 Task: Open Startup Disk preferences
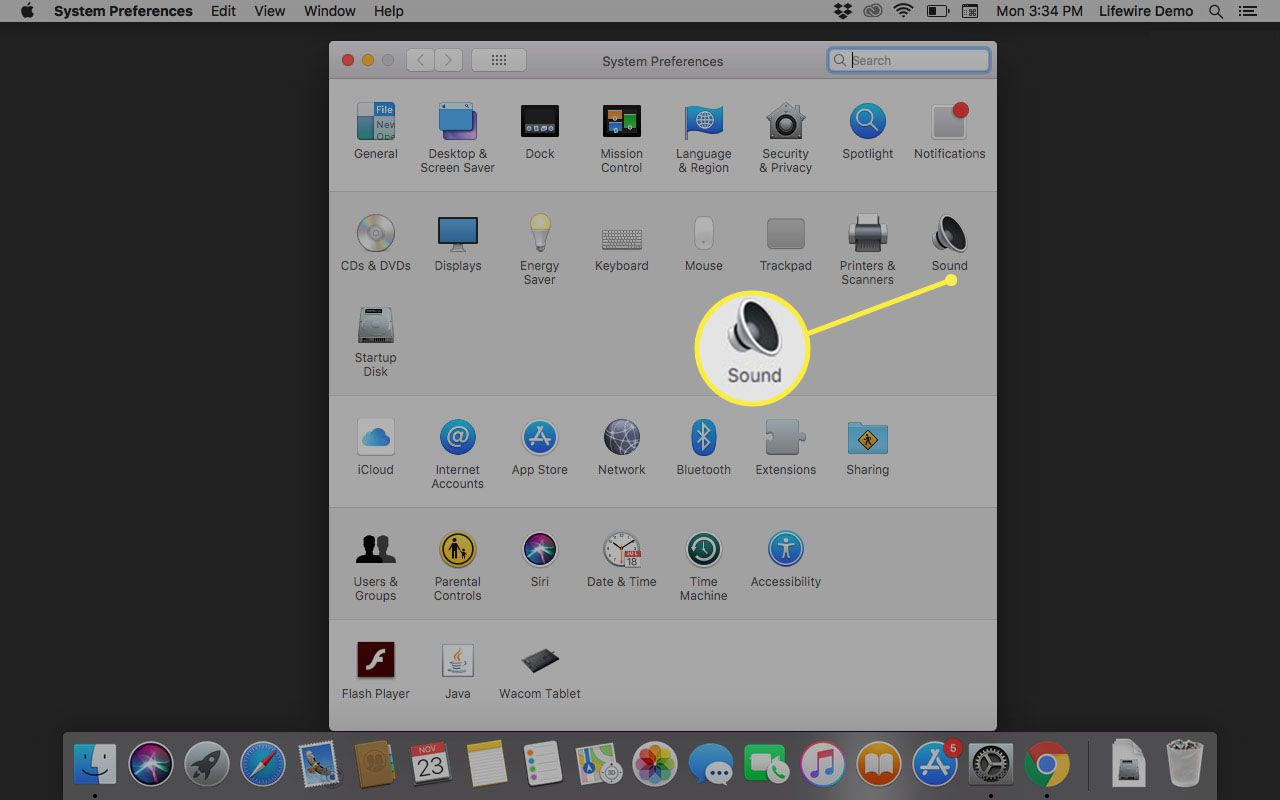pos(376,341)
